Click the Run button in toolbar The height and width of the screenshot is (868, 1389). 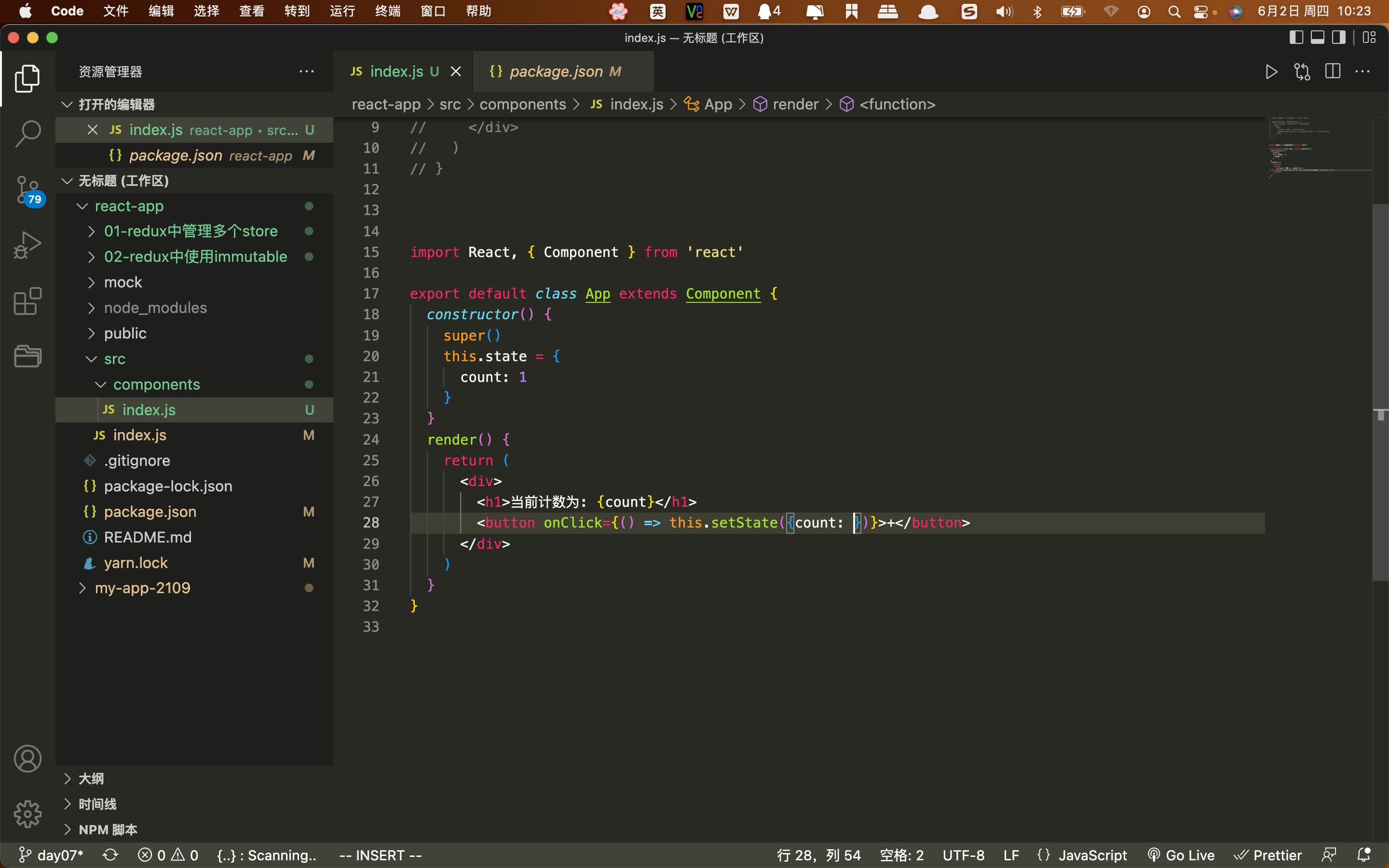(1270, 71)
